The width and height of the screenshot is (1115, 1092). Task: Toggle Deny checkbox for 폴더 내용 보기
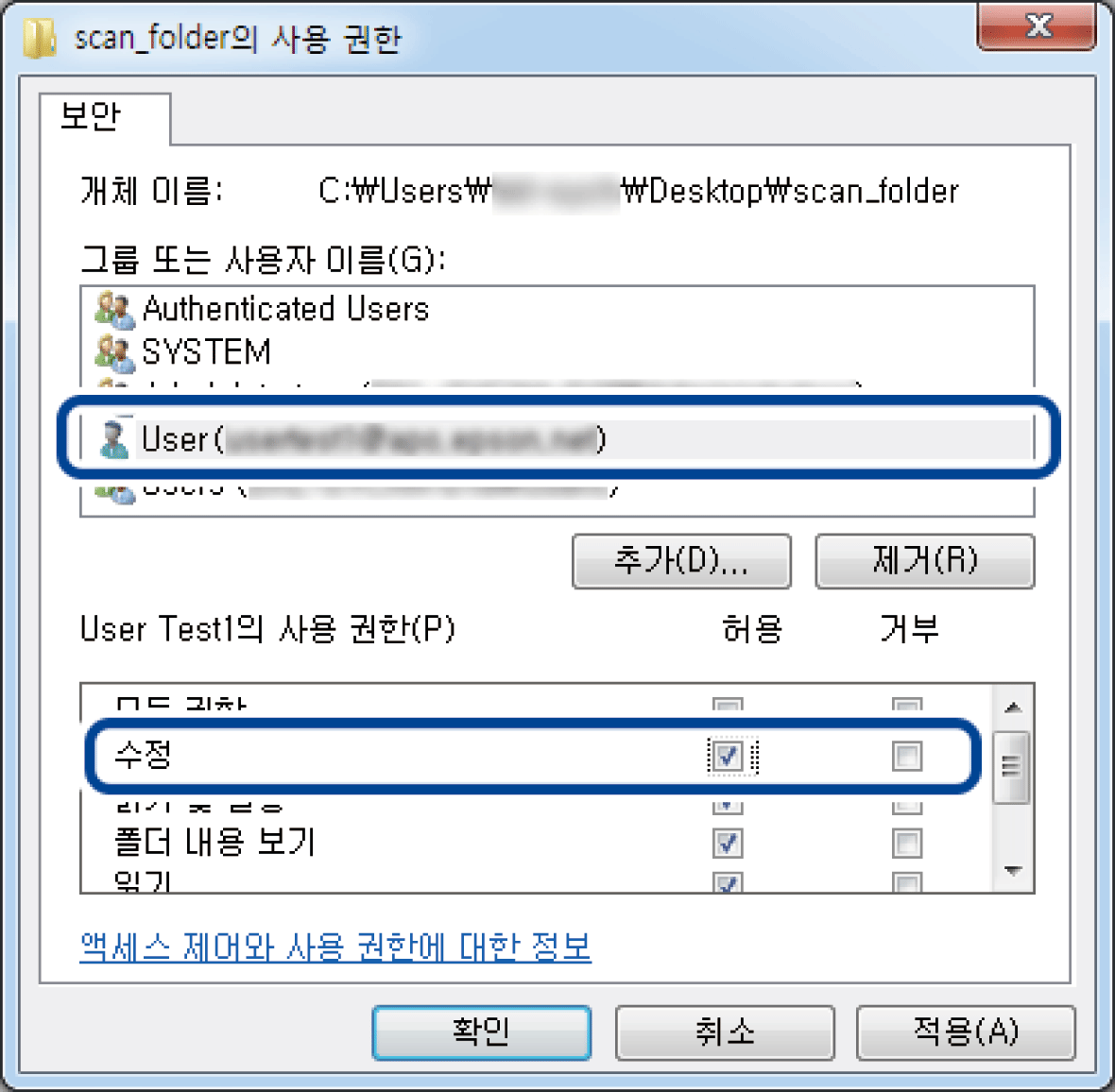coord(907,844)
